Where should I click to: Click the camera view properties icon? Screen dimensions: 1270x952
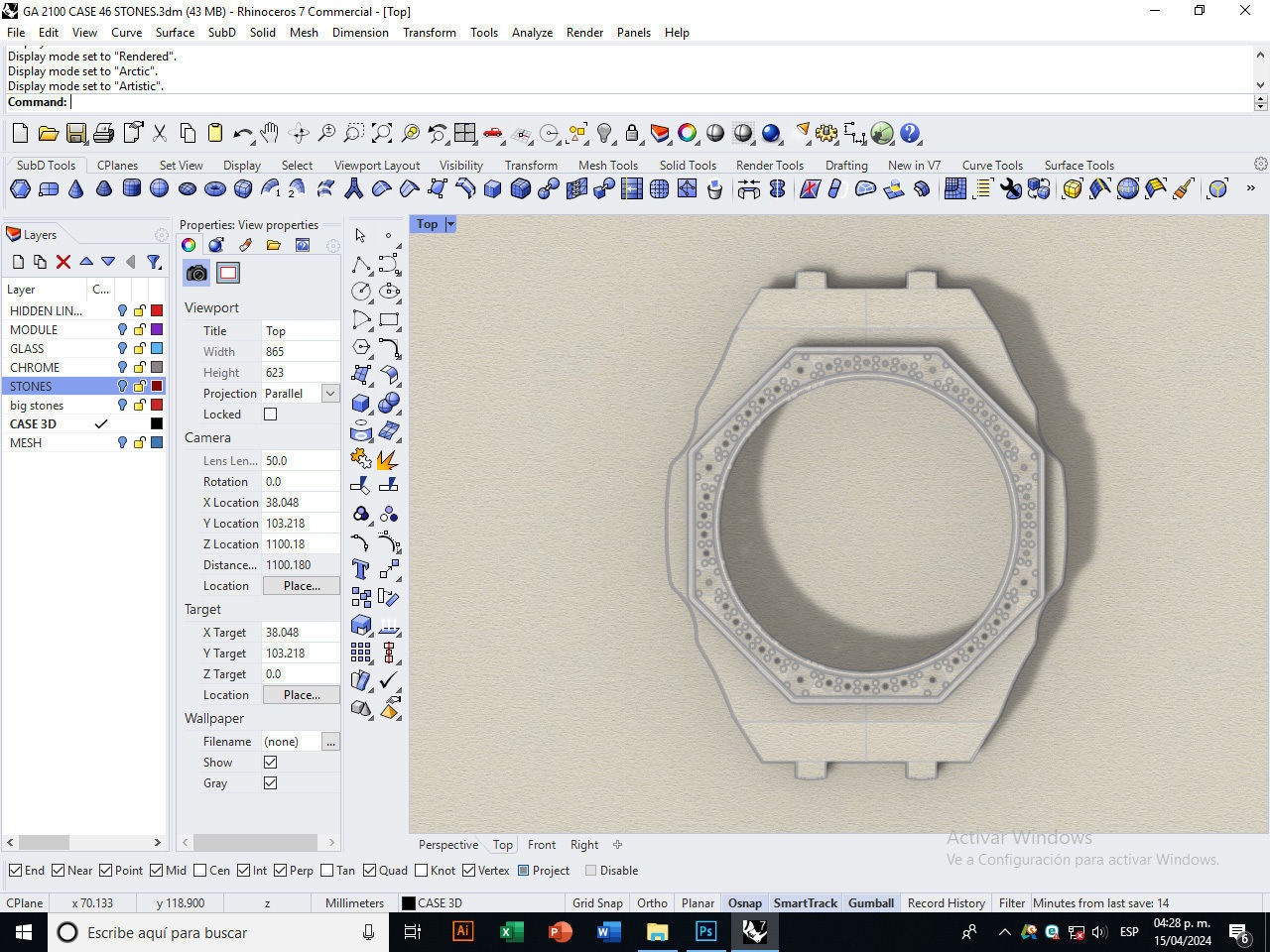pos(197,273)
